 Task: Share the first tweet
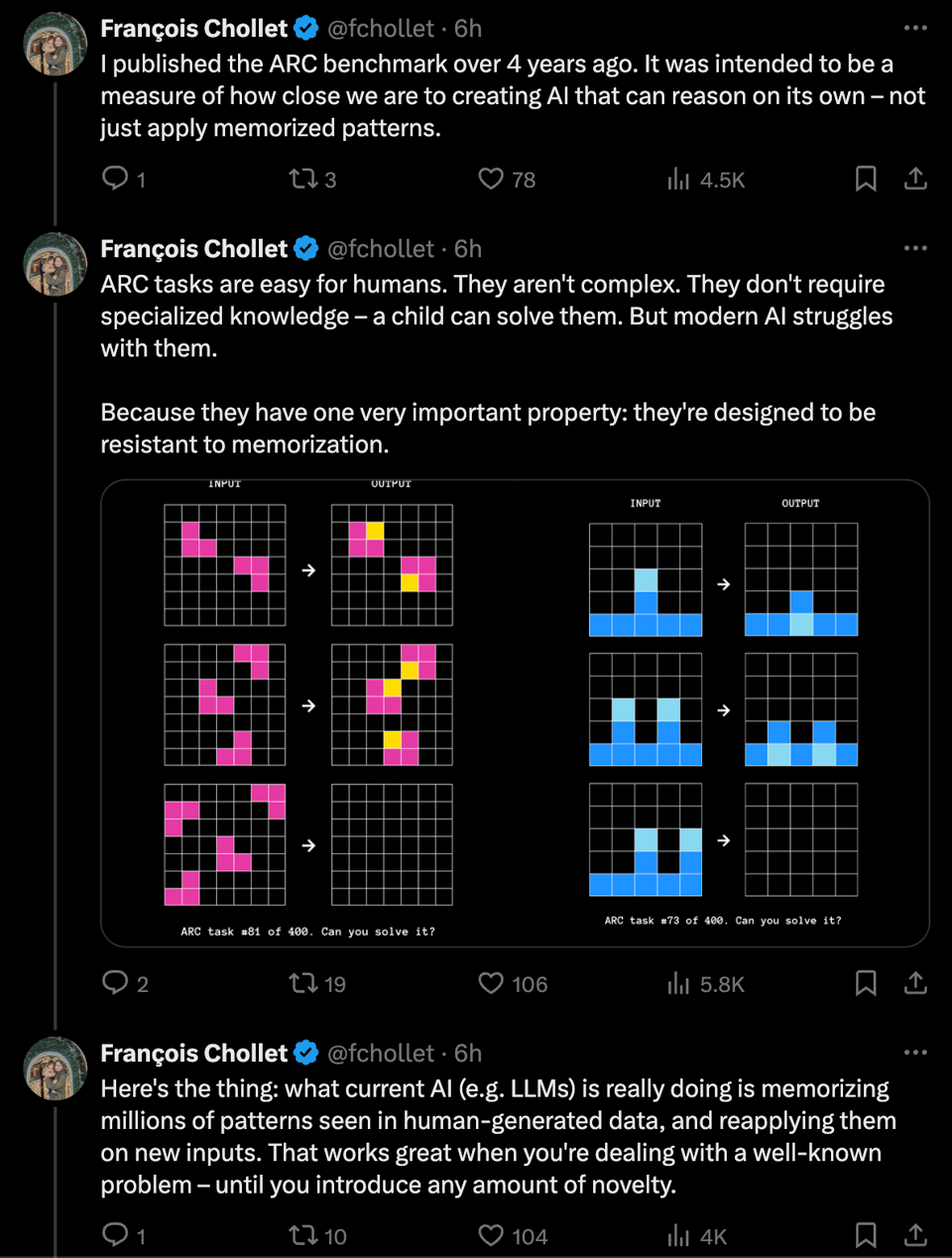pos(915,179)
